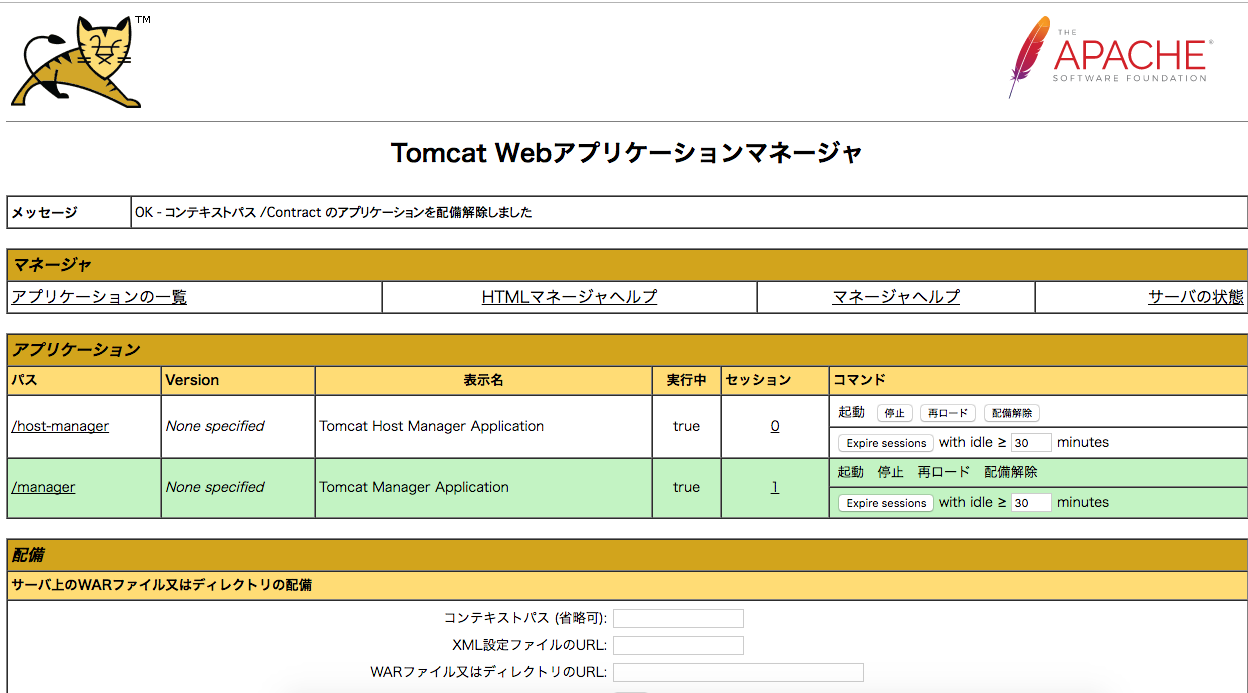
Task: Click Expire sessions for host-manager row
Action: 885,442
